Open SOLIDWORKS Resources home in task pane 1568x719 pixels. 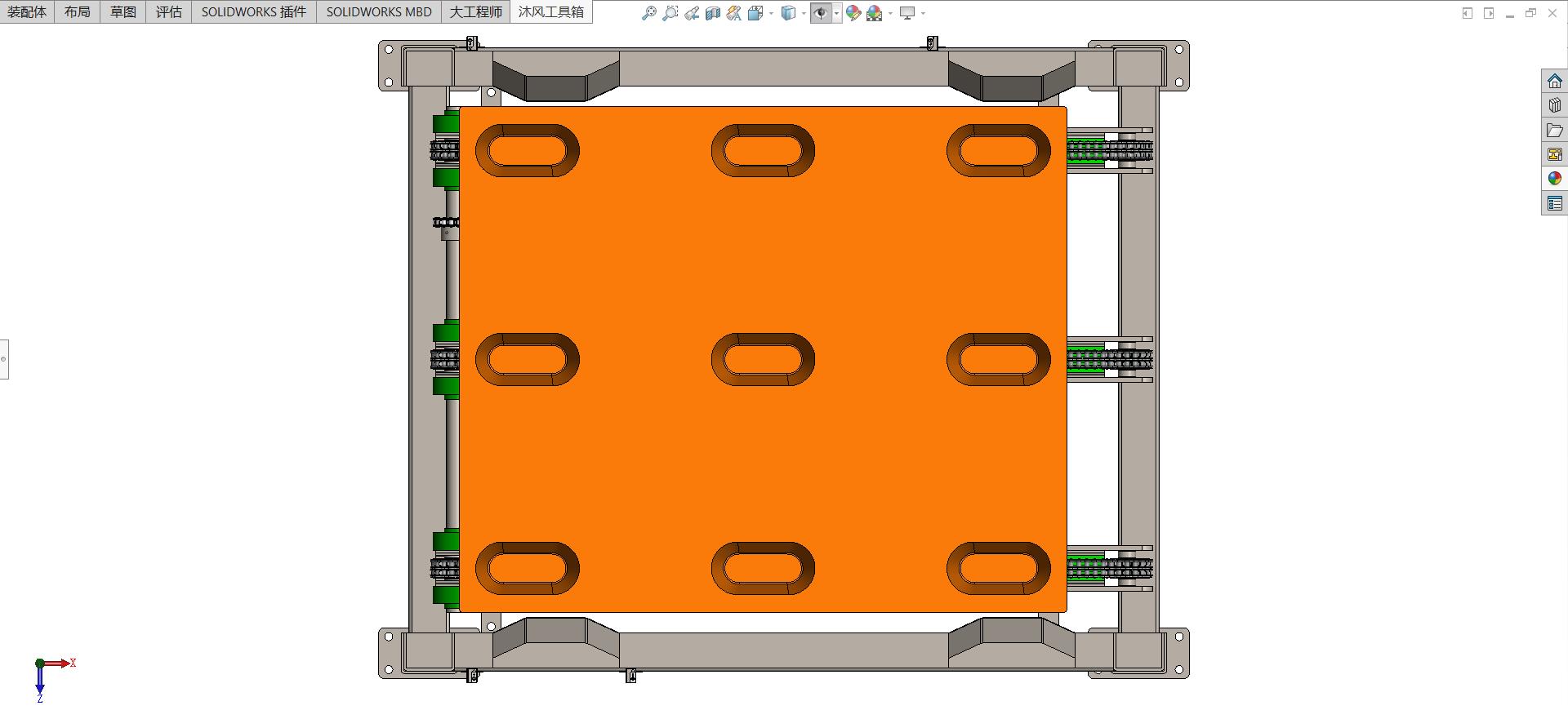point(1555,82)
